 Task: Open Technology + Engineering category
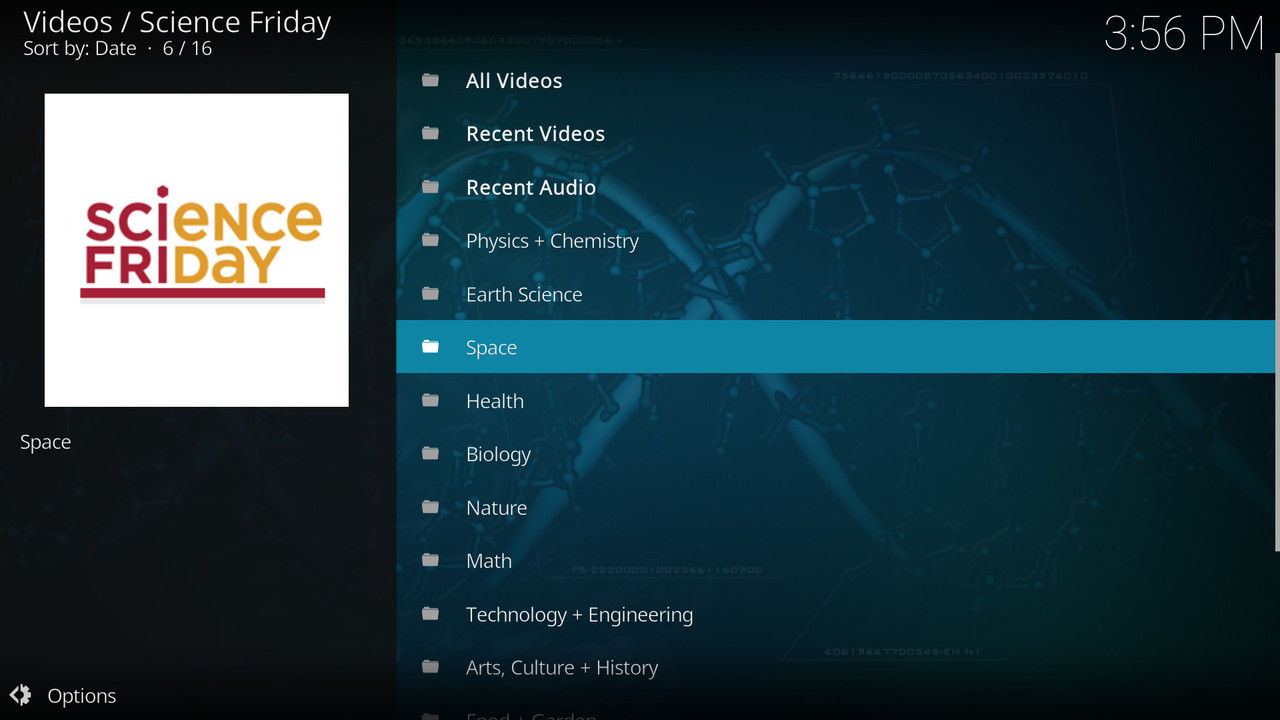[x=579, y=615]
